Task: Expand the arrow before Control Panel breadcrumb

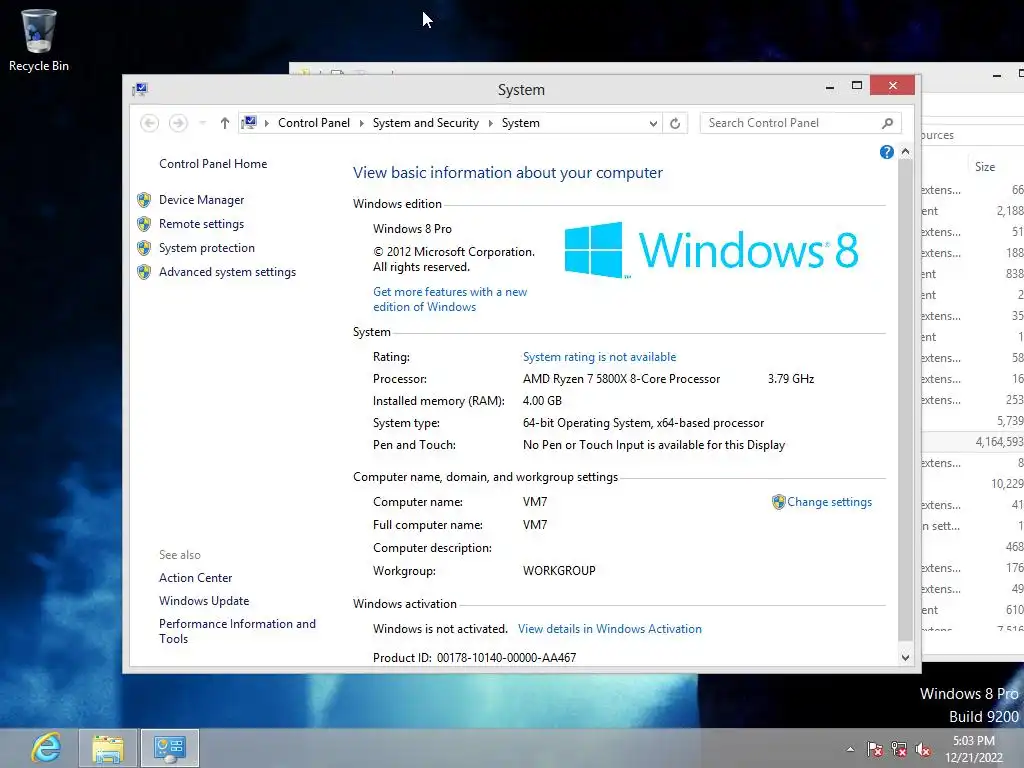Action: 266,123
